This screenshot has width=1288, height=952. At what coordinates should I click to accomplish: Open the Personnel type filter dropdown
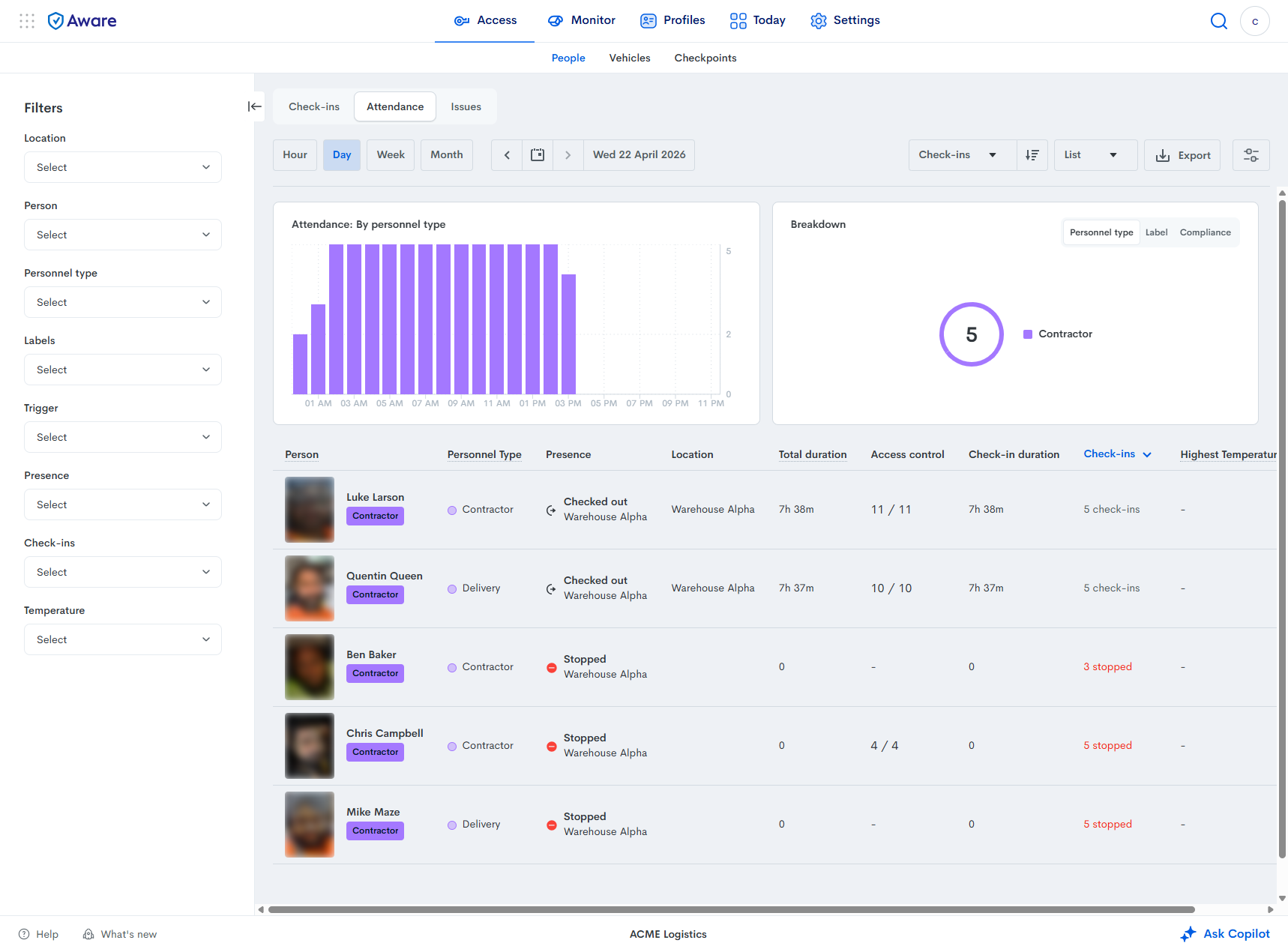coord(123,302)
